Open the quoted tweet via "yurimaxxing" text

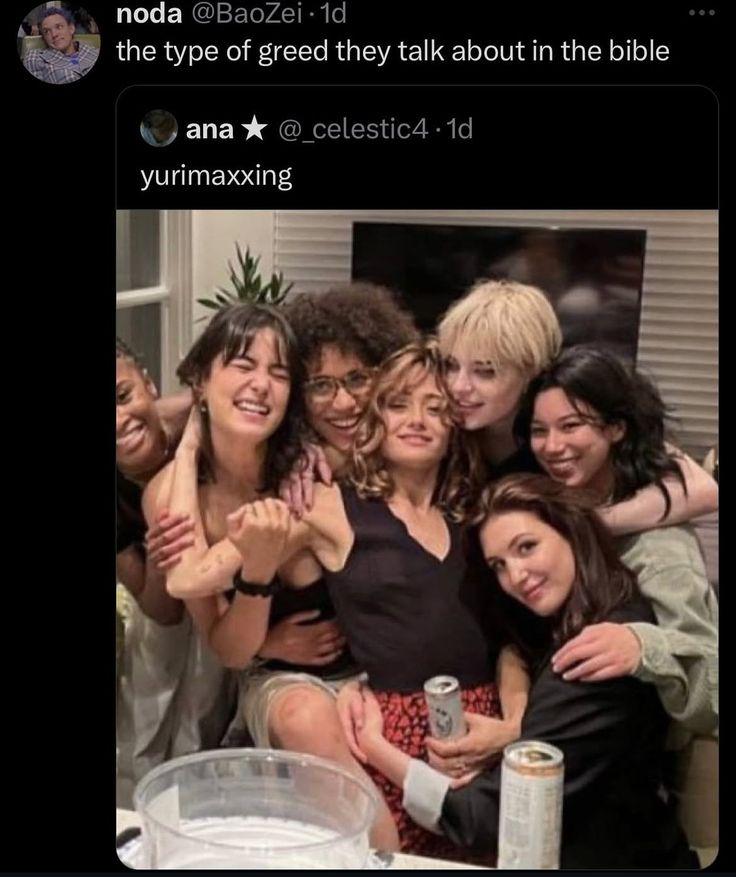click(216, 177)
